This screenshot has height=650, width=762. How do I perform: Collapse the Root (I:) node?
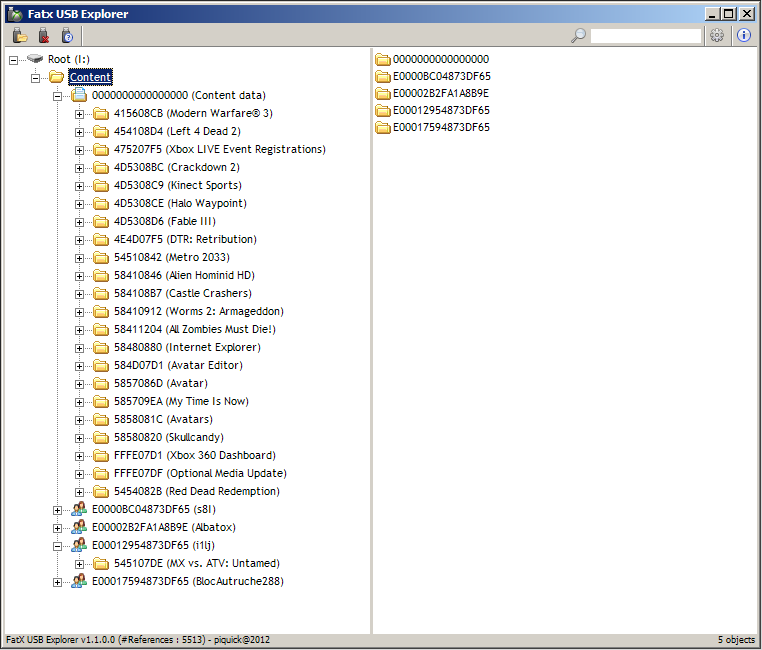[14, 60]
